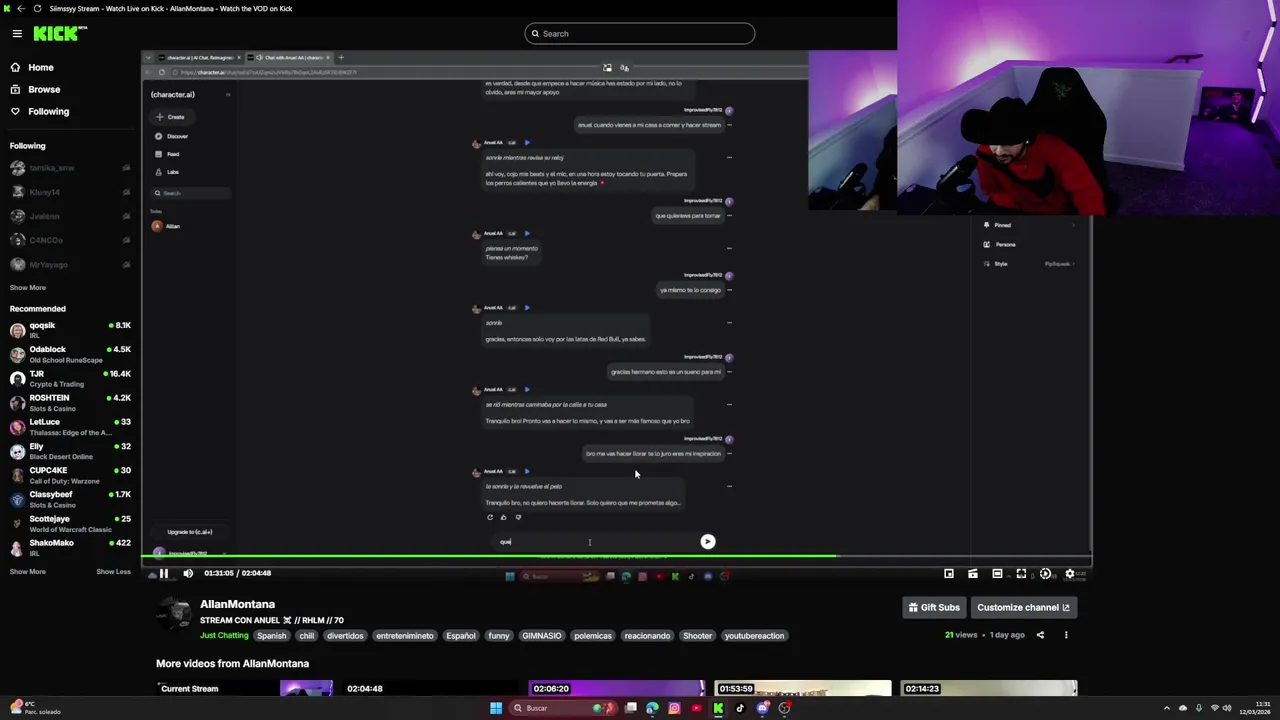Click the TJR channel avatar
1280x720 pixels.
(x=17, y=378)
